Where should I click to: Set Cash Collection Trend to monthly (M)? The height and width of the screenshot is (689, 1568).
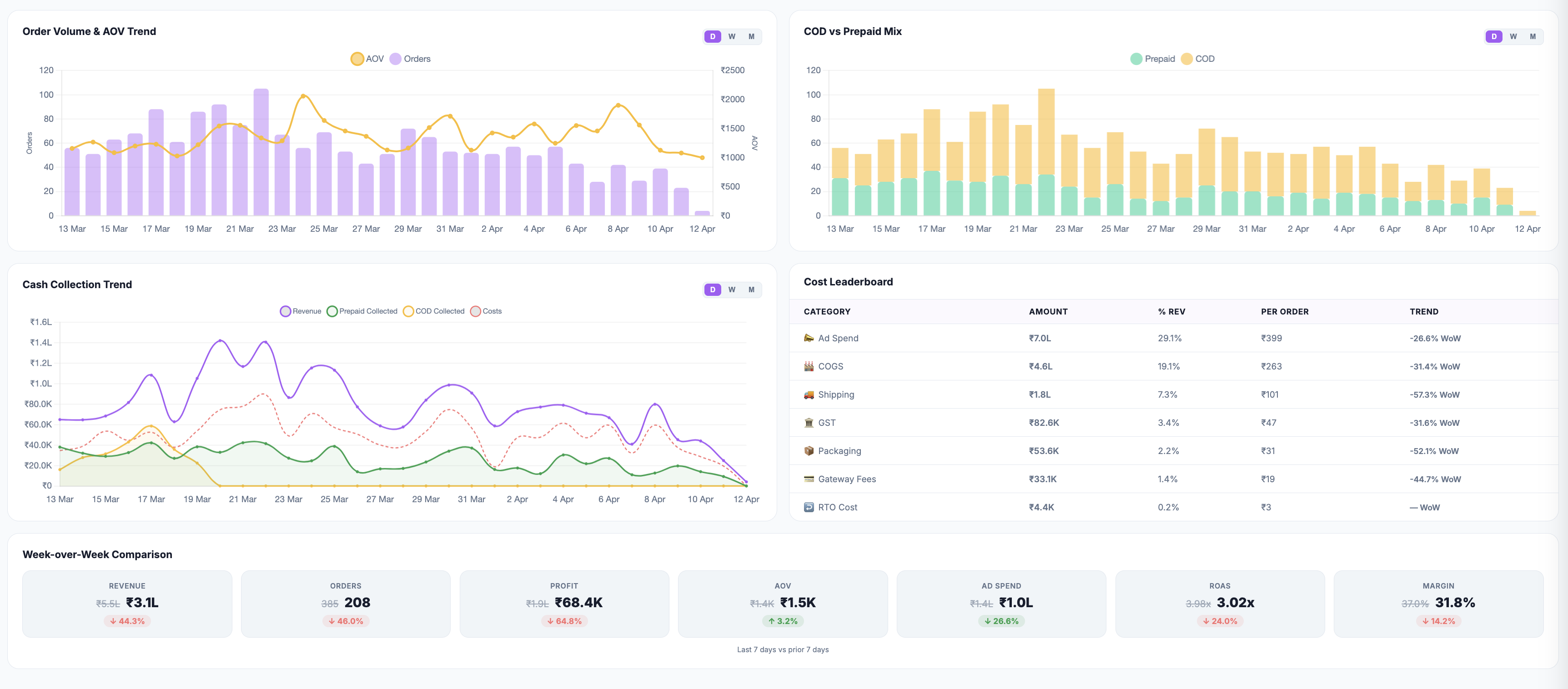(x=751, y=290)
